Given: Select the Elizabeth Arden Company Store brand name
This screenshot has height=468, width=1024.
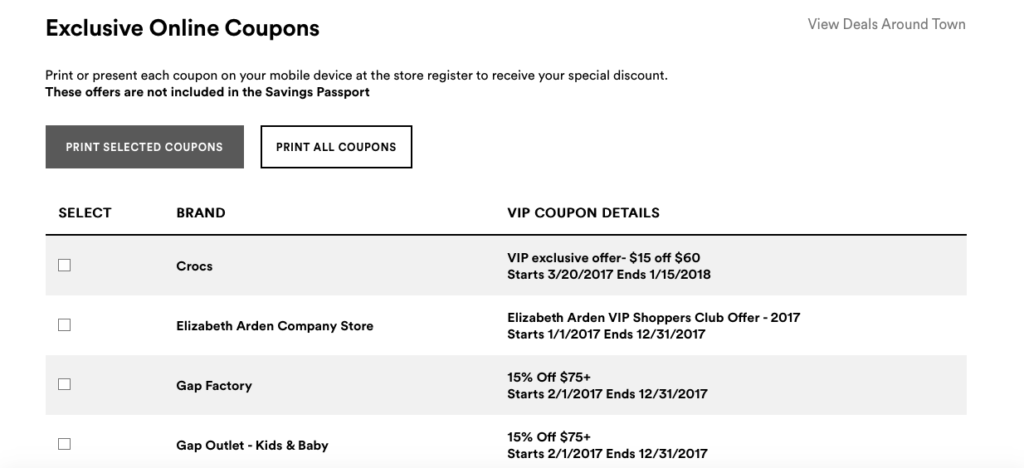Looking at the screenshot, I should (274, 326).
